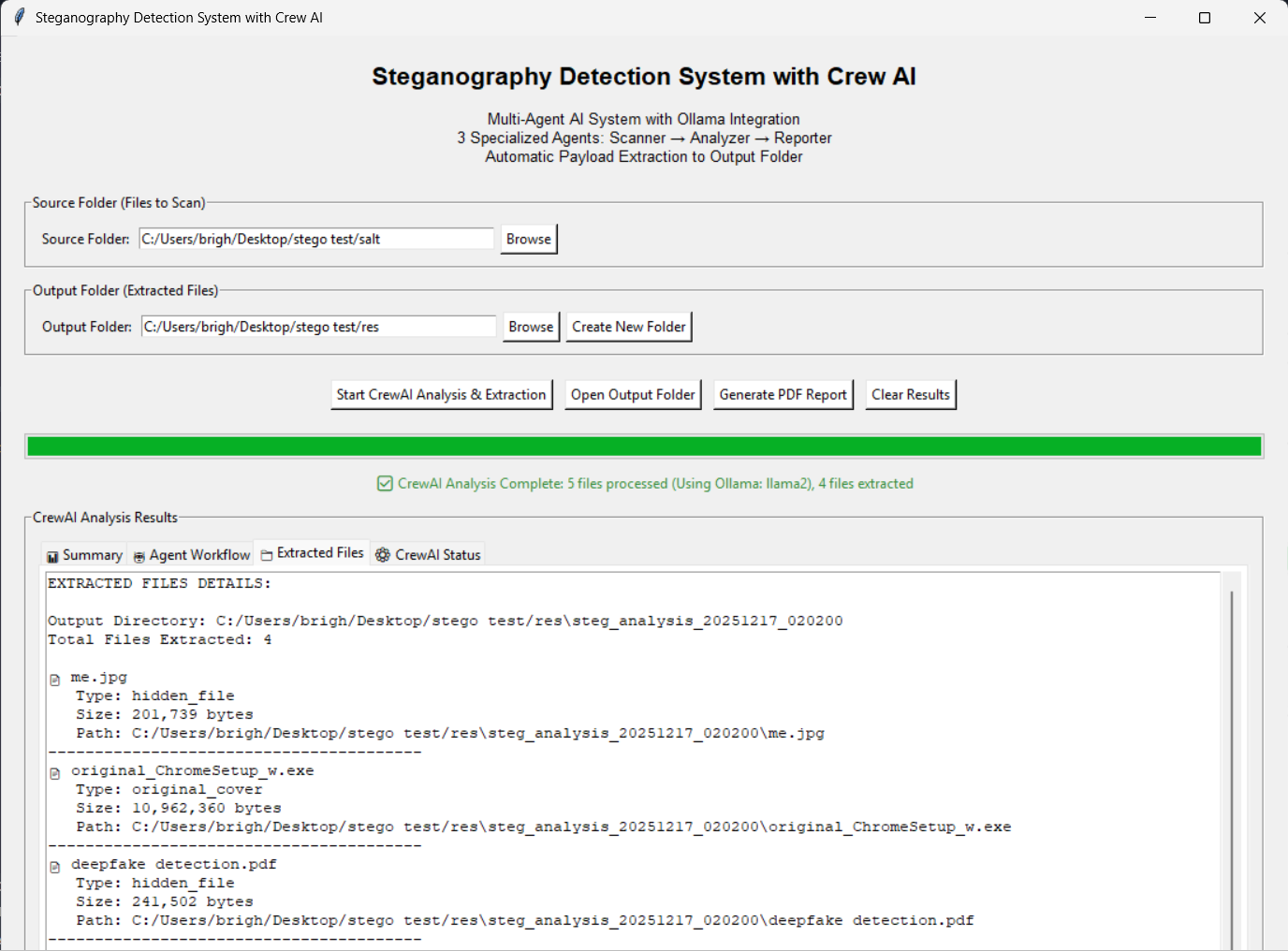This screenshot has width=1288, height=951.
Task: Open the Summary tab
Action: (84, 555)
